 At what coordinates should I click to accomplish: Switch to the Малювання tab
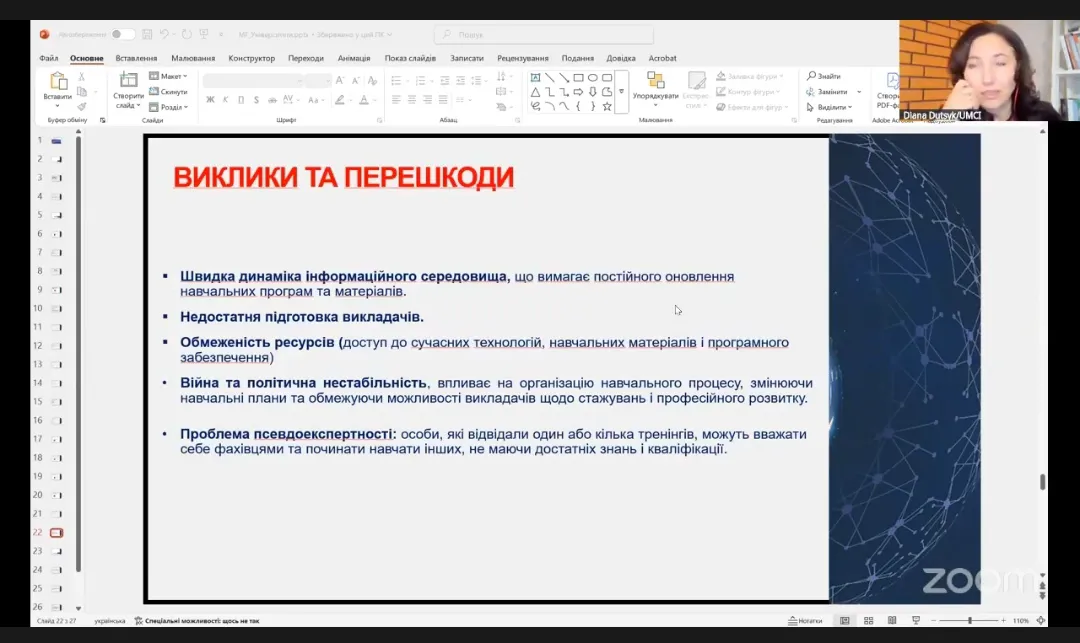coord(193,58)
